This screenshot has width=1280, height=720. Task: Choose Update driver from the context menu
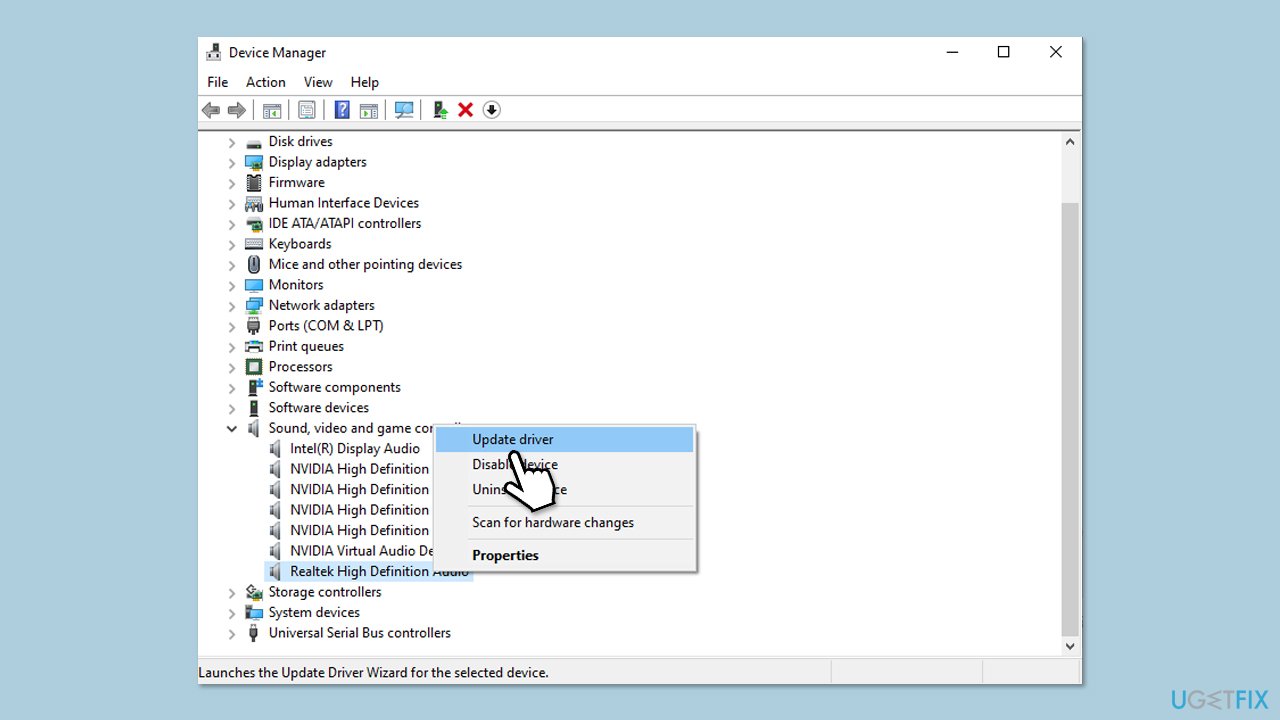(564, 439)
